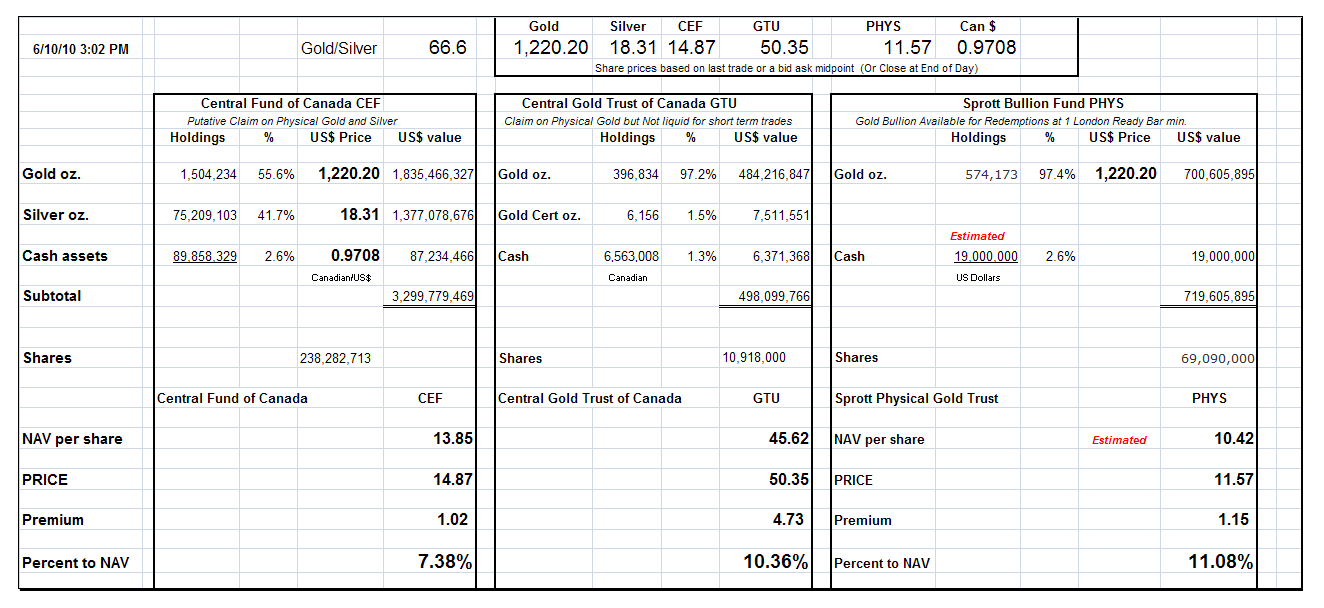This screenshot has width=1324, height=608.
Task: Click the Can $ header in the top price box
Action: click(979, 26)
